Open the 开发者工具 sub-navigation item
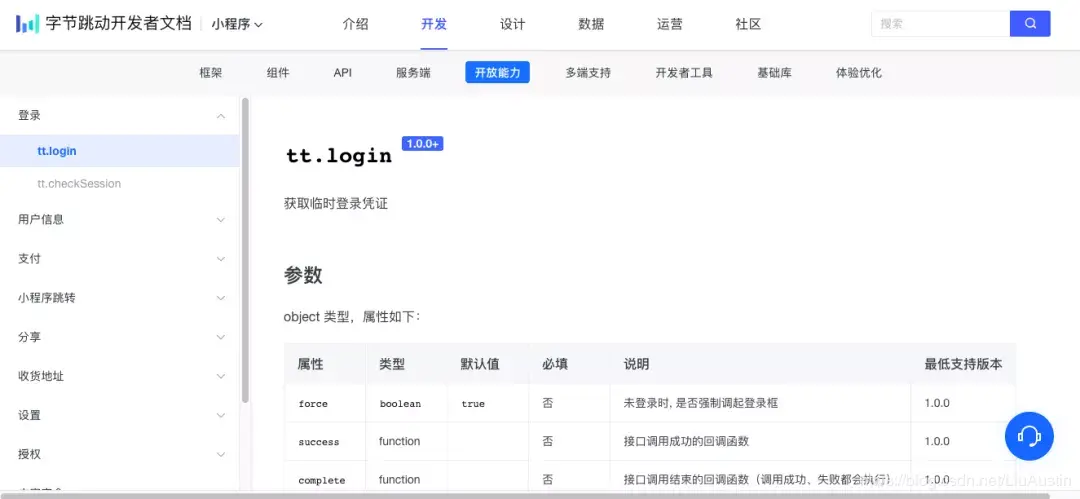Viewport: 1080px width, 499px height. tap(684, 72)
